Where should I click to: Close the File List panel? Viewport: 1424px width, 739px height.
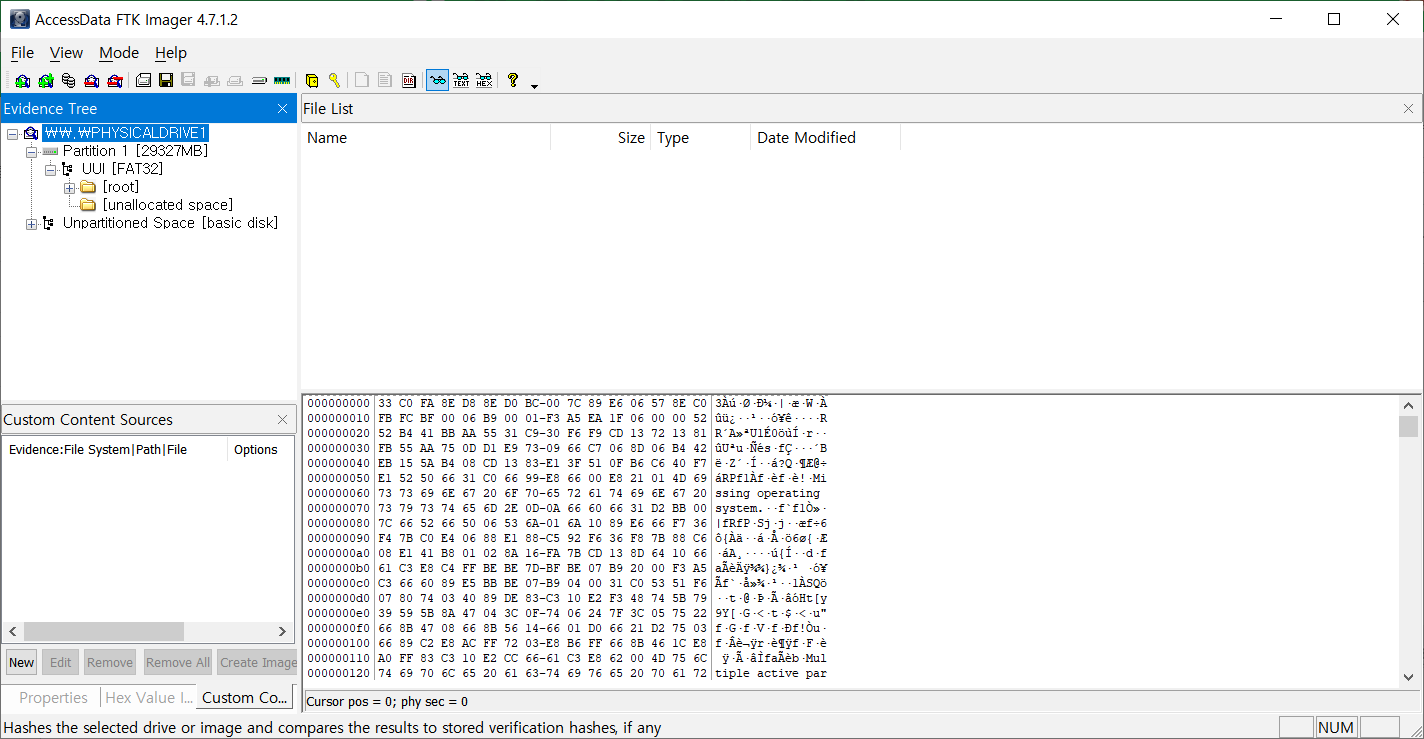pyautogui.click(x=1408, y=109)
